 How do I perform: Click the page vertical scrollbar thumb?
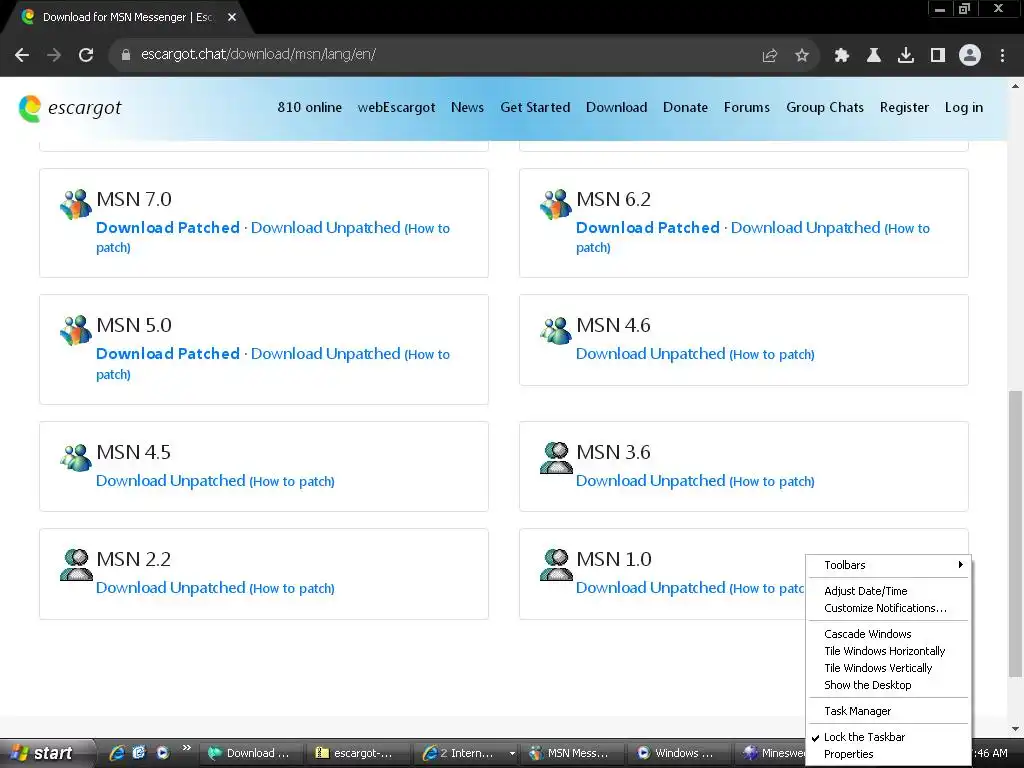1015,534
